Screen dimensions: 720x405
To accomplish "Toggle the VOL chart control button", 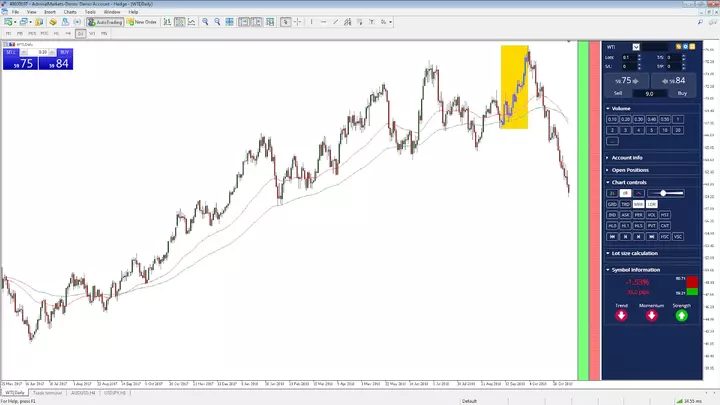I will pos(652,214).
